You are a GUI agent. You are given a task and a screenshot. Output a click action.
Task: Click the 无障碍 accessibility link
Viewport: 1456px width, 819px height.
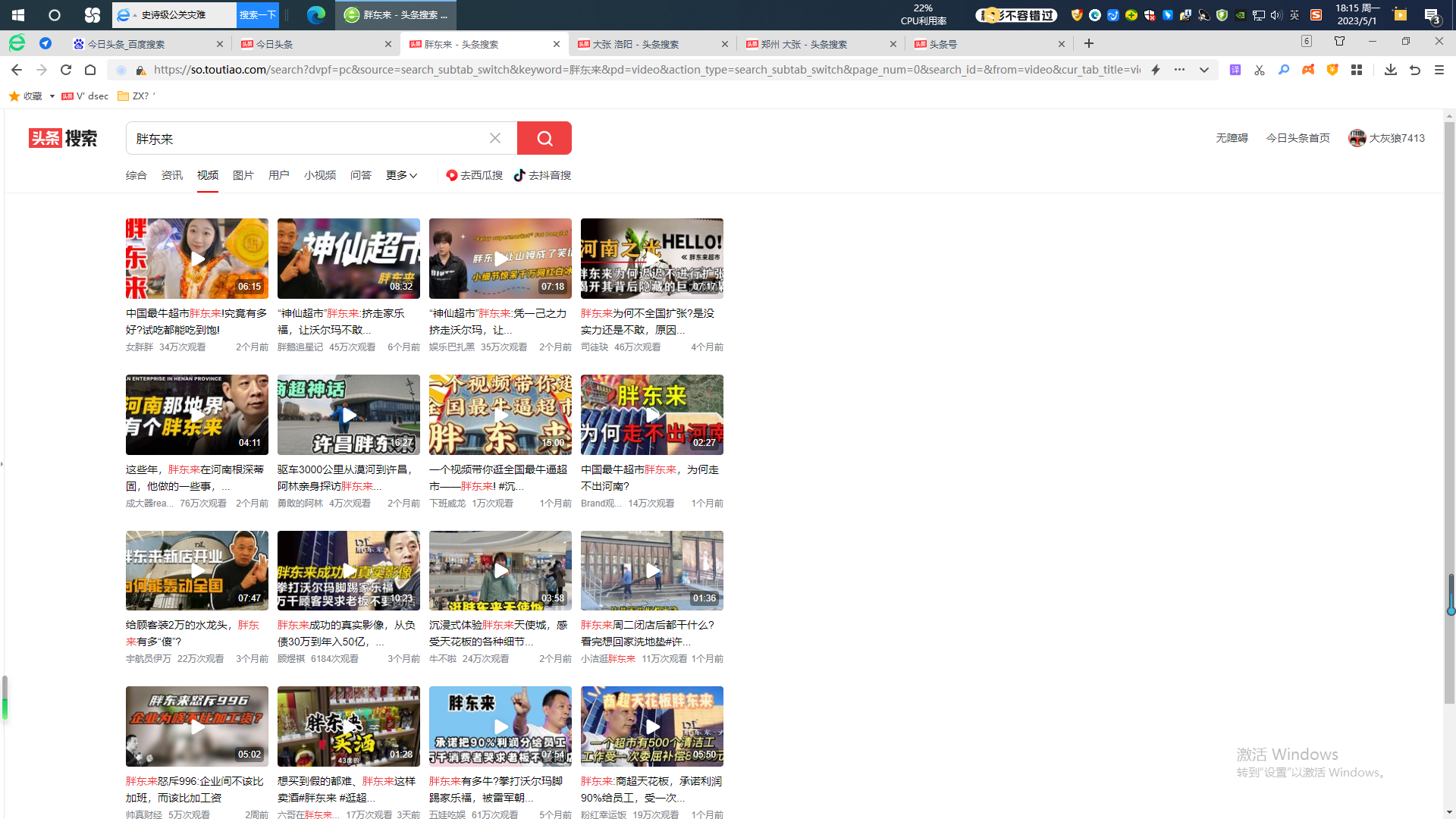point(1232,138)
